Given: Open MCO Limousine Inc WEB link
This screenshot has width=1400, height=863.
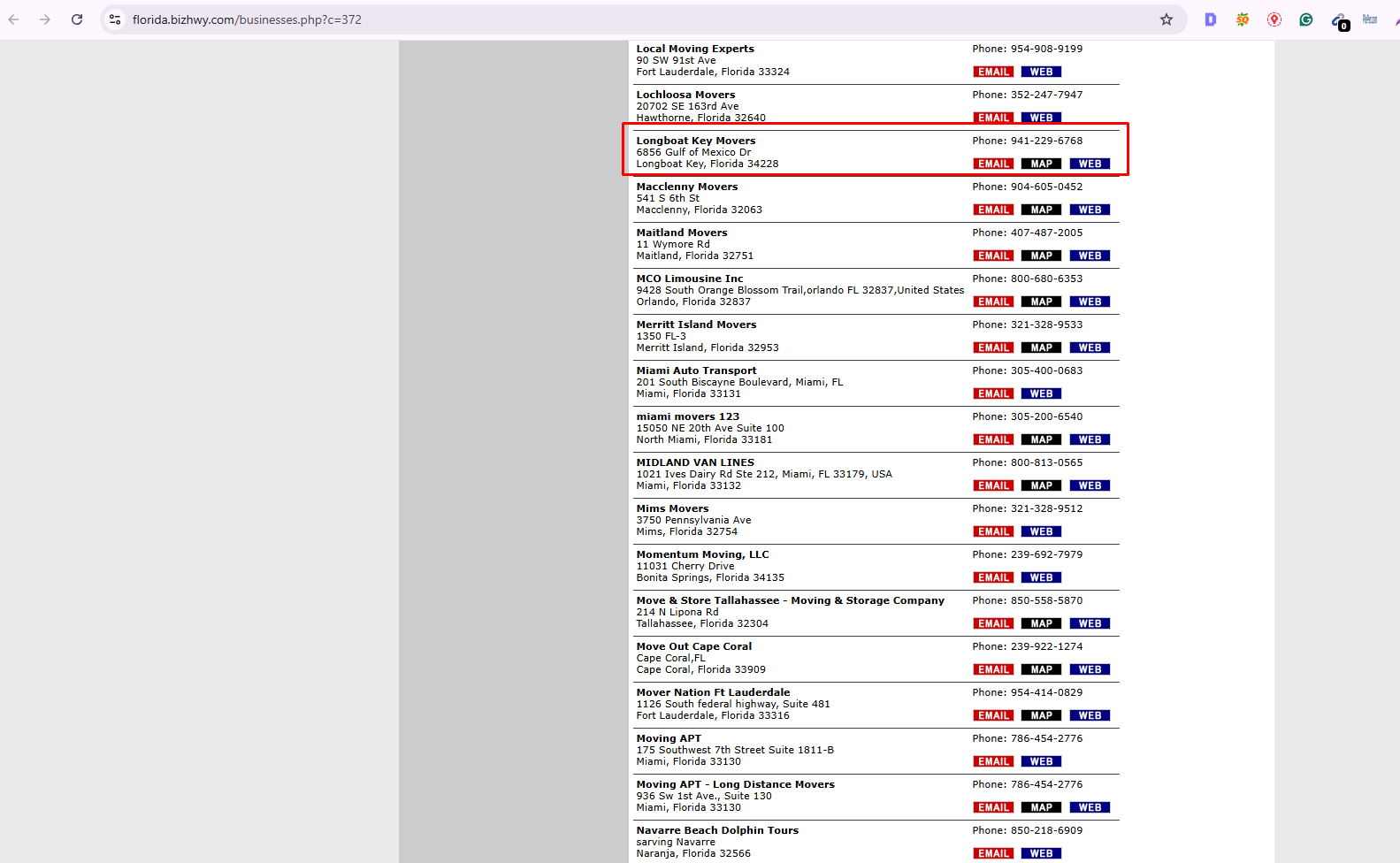Looking at the screenshot, I should click(1090, 302).
